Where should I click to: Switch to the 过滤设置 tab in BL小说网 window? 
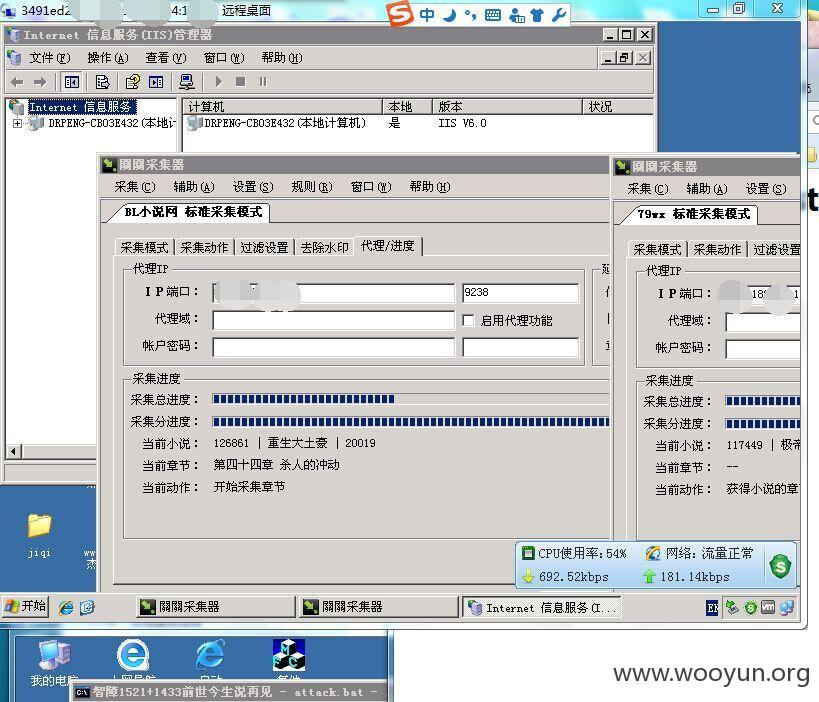pyautogui.click(x=264, y=248)
